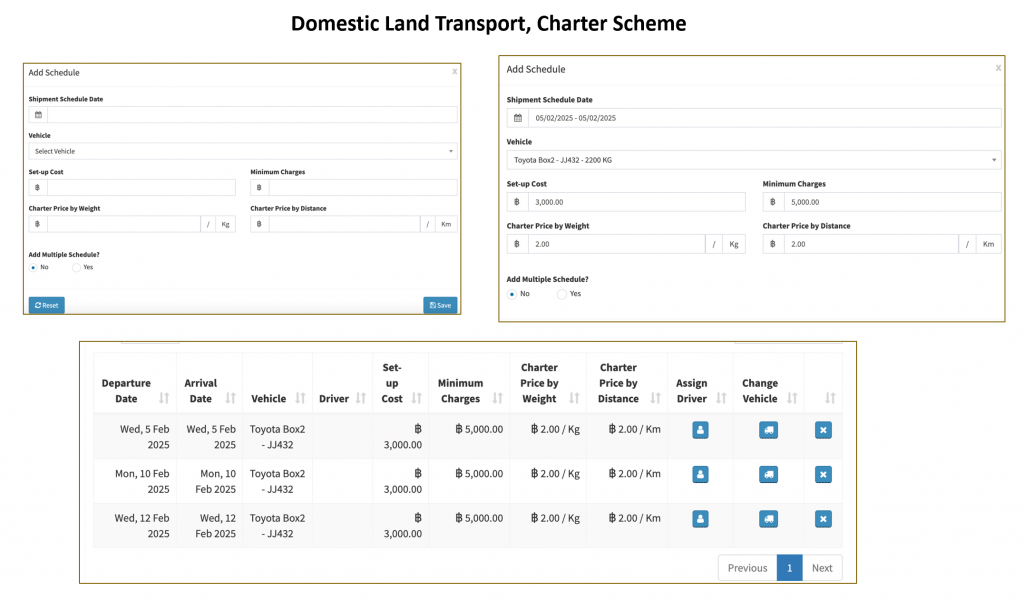Click the Reset button
Screen dimensions: 1024x600
[46, 305]
